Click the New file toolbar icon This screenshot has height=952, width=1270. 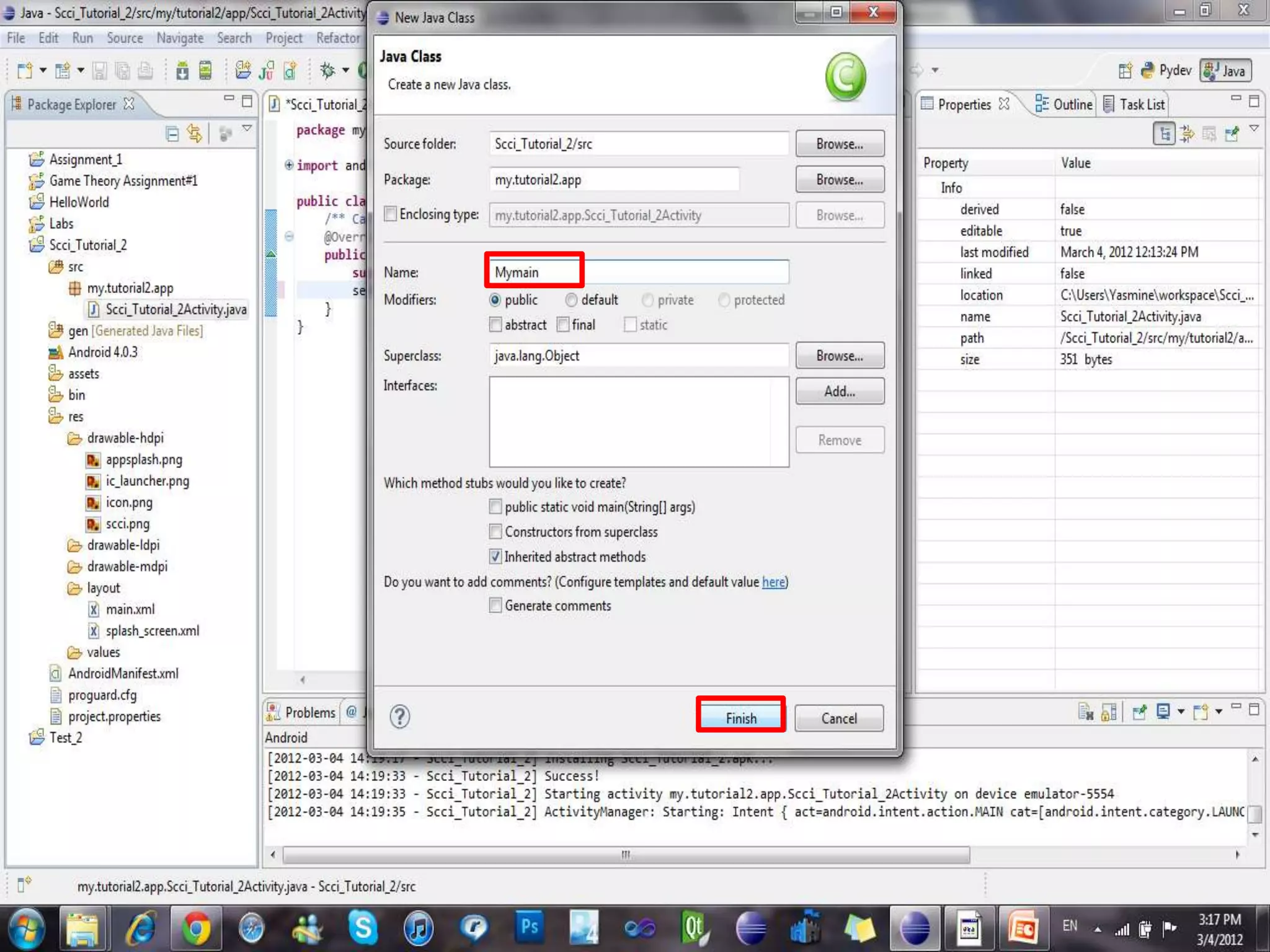click(x=25, y=71)
